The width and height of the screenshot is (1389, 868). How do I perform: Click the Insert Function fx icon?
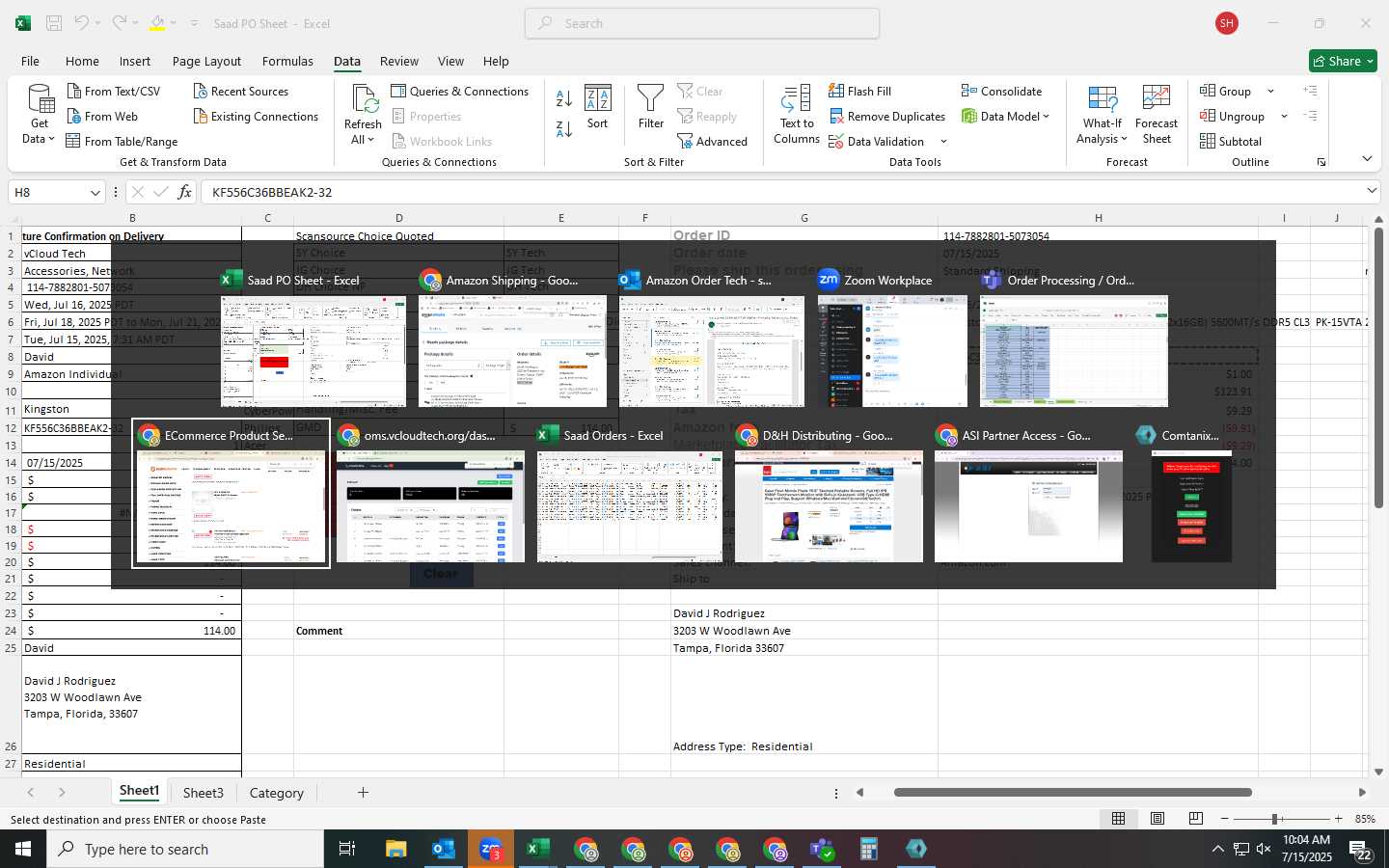tap(184, 192)
